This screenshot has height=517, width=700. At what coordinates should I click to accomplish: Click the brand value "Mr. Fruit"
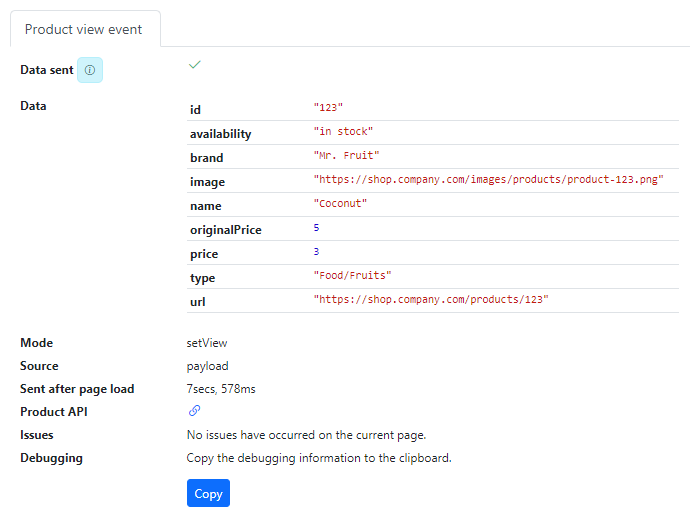(346, 155)
